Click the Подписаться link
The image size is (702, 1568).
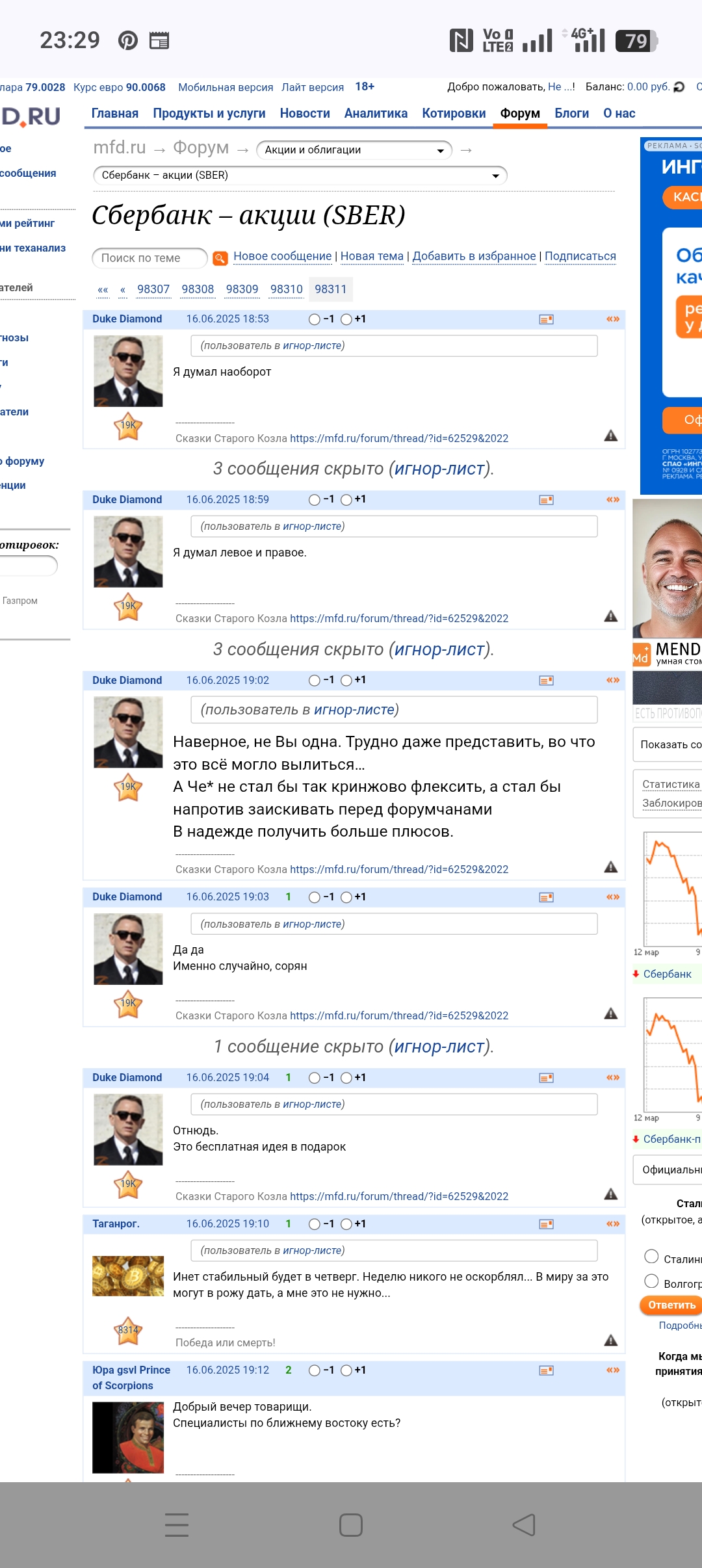[580, 256]
